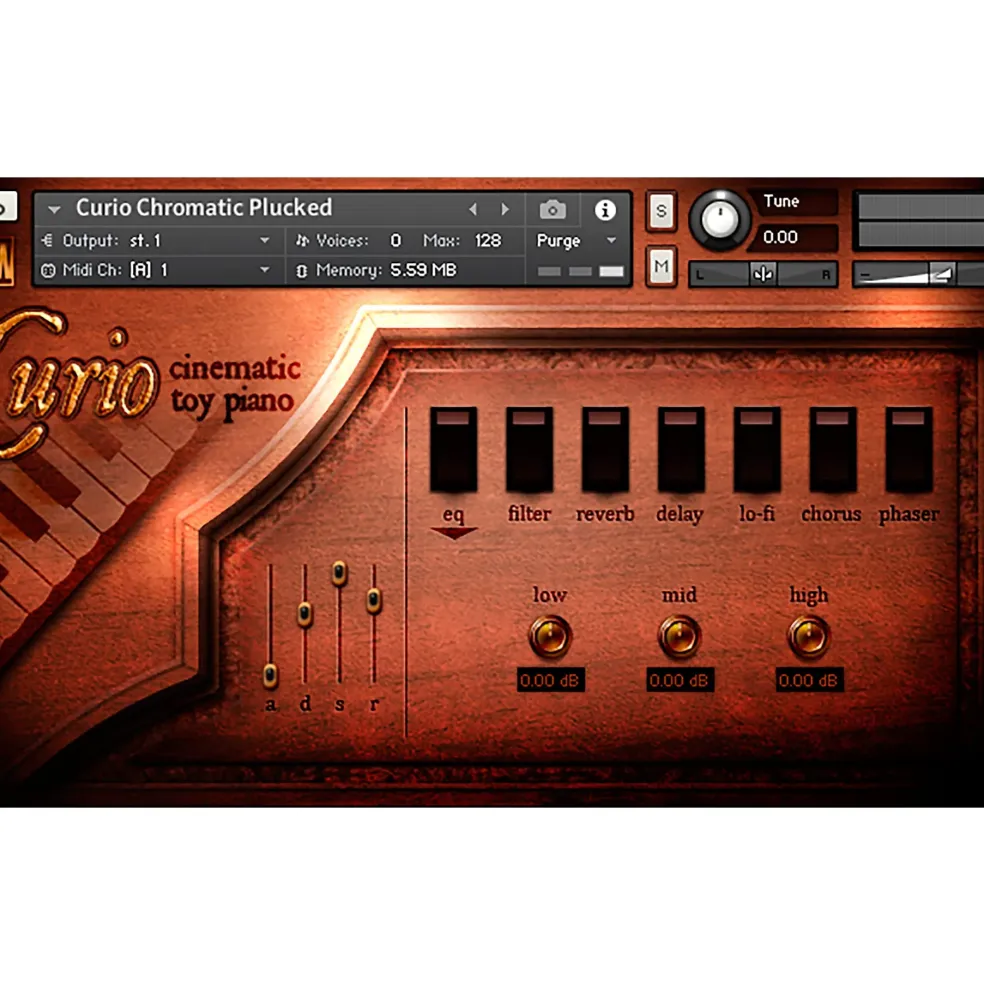Click the Tune knob
984x985 pixels.
720,220
